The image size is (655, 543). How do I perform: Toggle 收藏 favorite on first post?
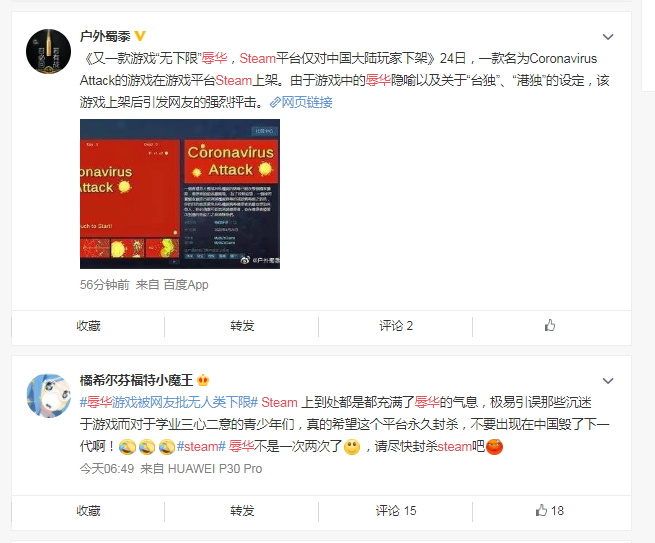point(89,326)
